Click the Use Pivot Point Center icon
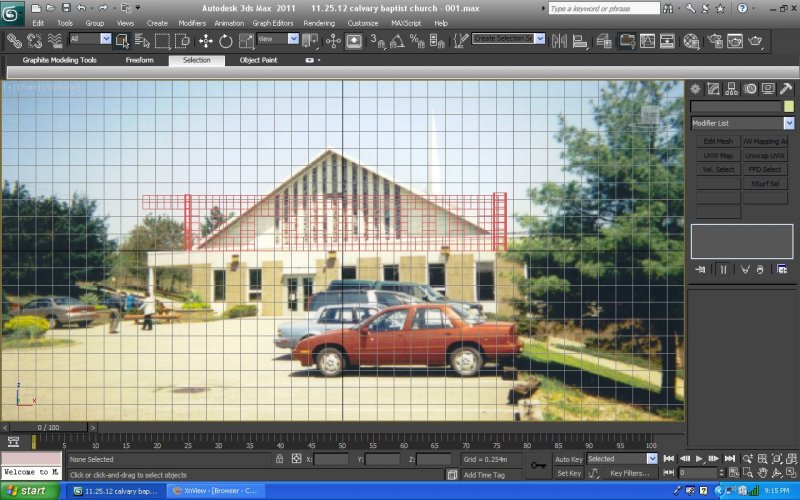800x500 pixels. [310, 41]
